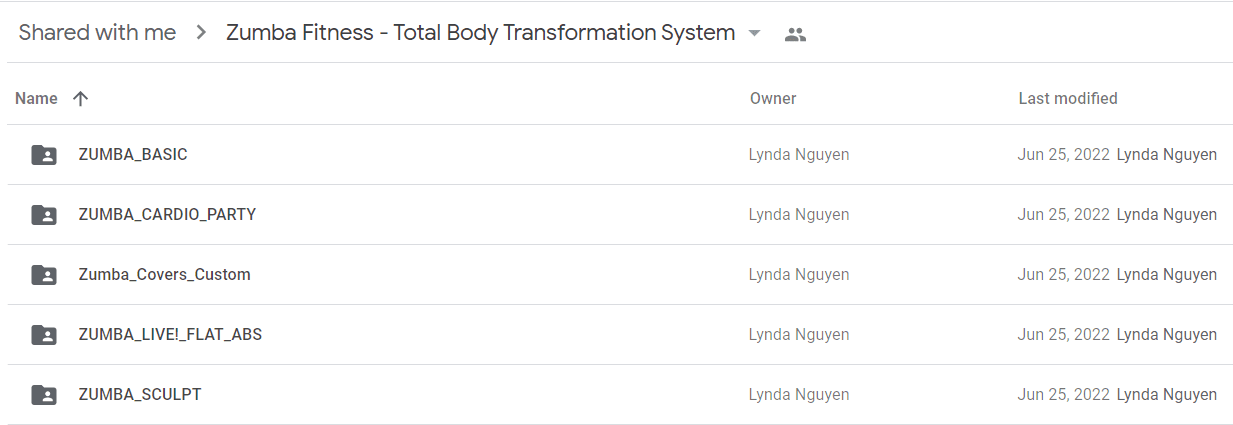Open the Zumba Fitness folder breadcrumb menu
Screen dimensions: 1233x425
tap(481, 33)
